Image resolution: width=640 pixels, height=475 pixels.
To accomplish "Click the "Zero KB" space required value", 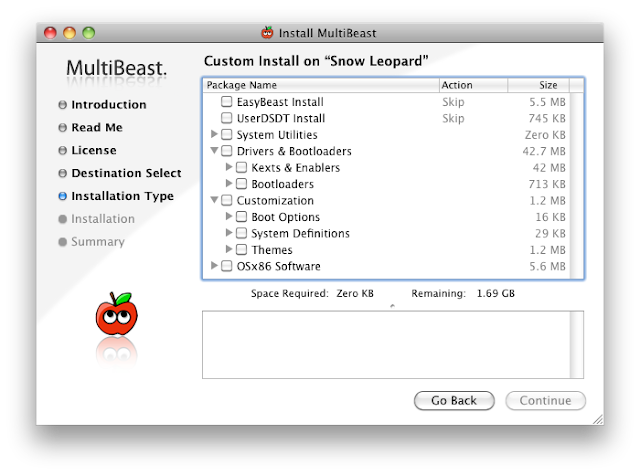I will pos(355,293).
